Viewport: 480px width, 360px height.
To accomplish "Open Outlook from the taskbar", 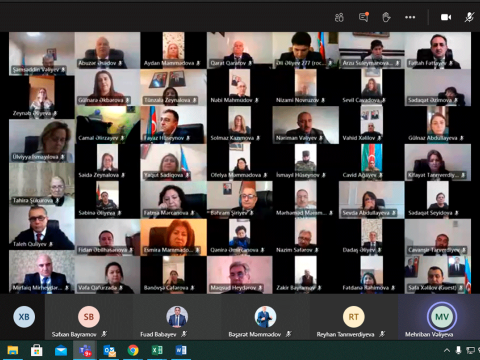I will coord(109,351).
